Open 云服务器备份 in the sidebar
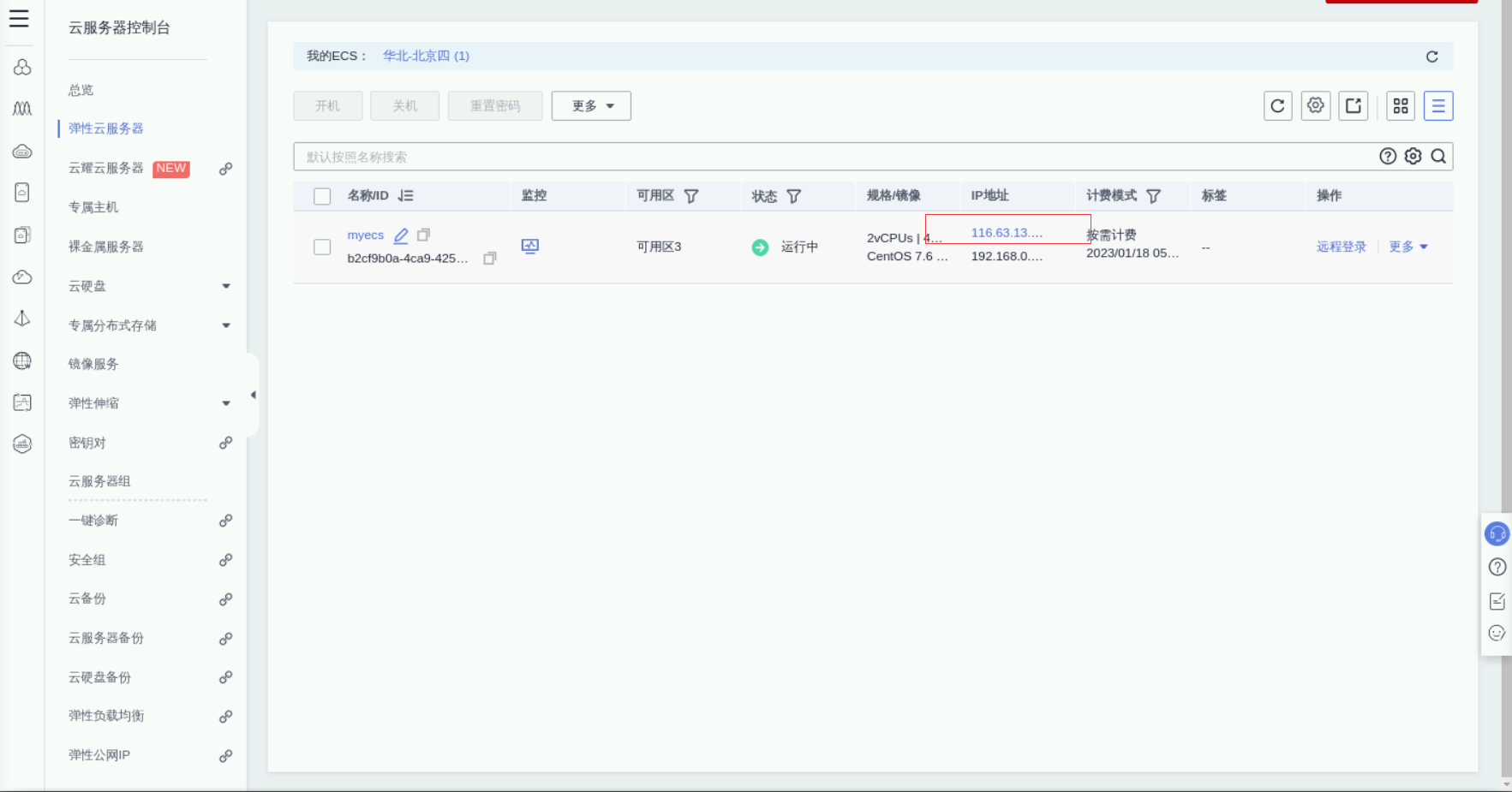Screen dimensions: 1512x792 (x=106, y=638)
